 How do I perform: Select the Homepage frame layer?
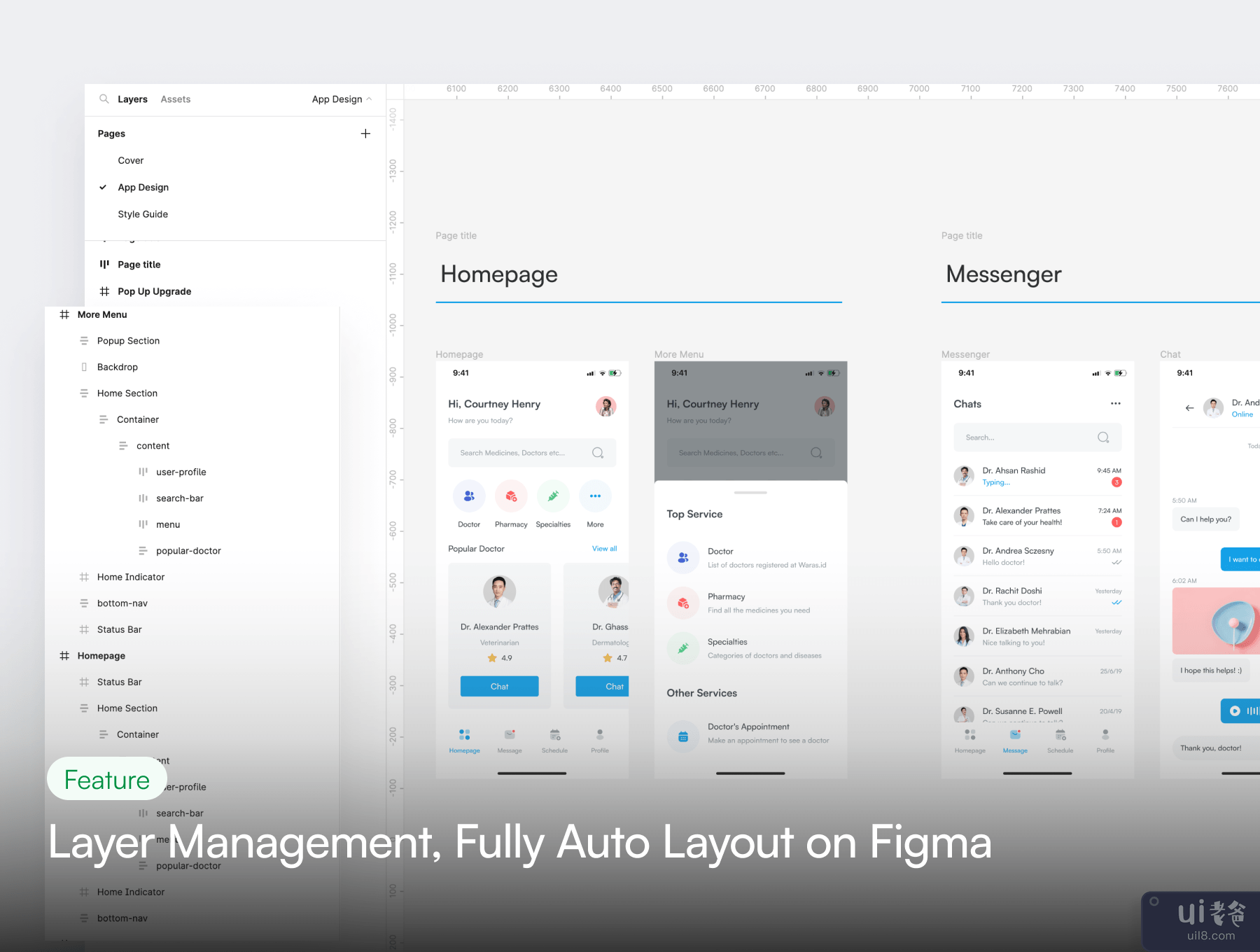[101, 656]
